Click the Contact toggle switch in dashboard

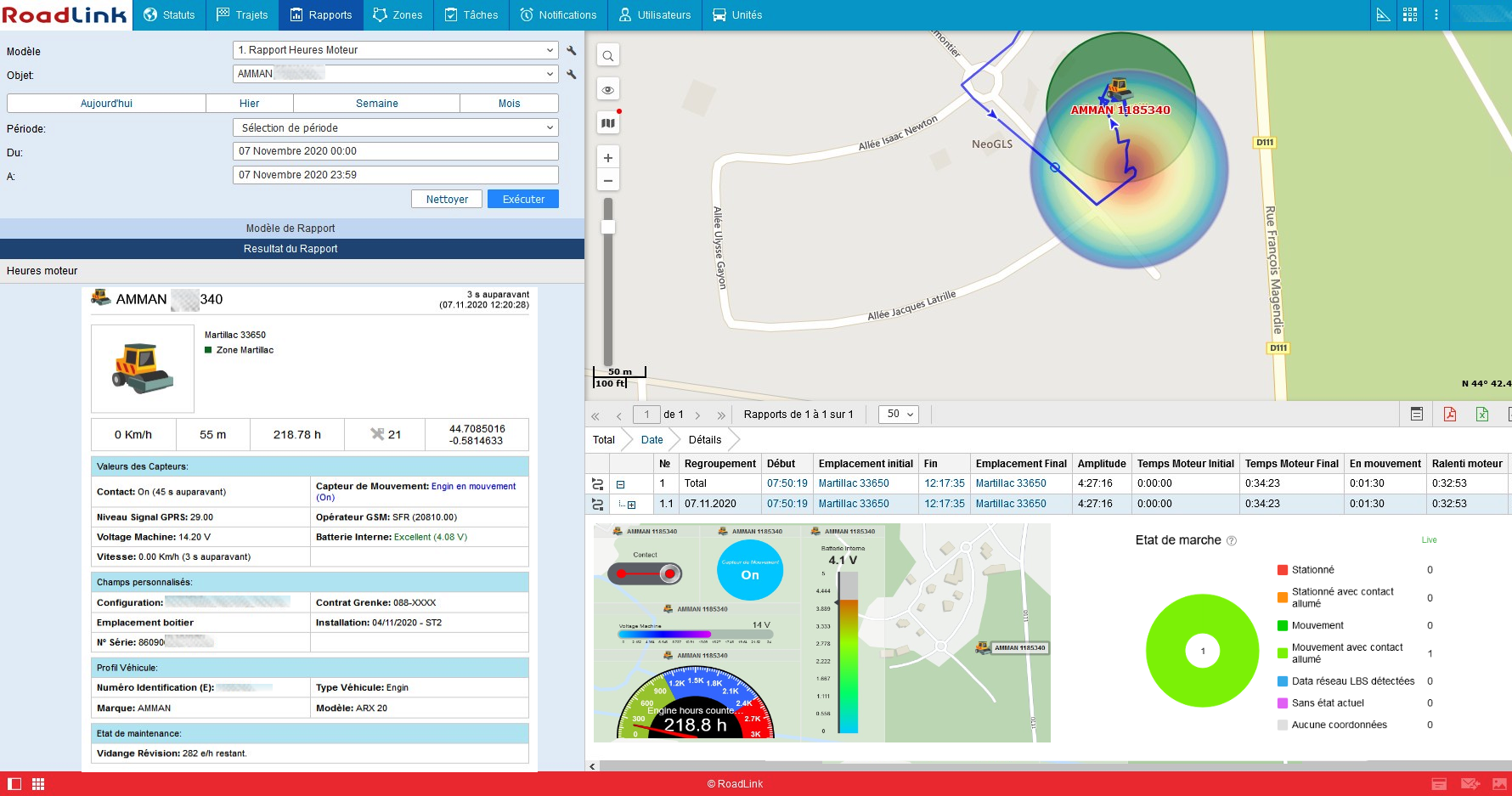pyautogui.click(x=645, y=573)
